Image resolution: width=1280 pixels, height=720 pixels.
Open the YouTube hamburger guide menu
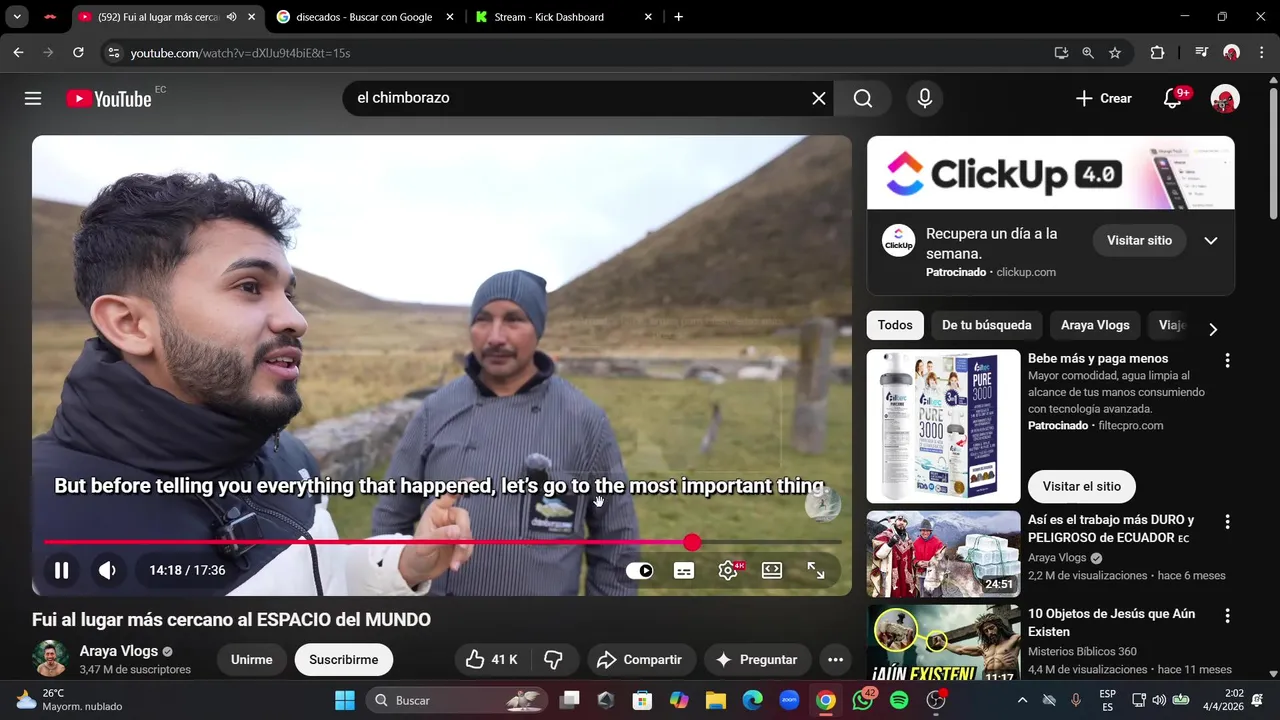[x=33, y=98]
